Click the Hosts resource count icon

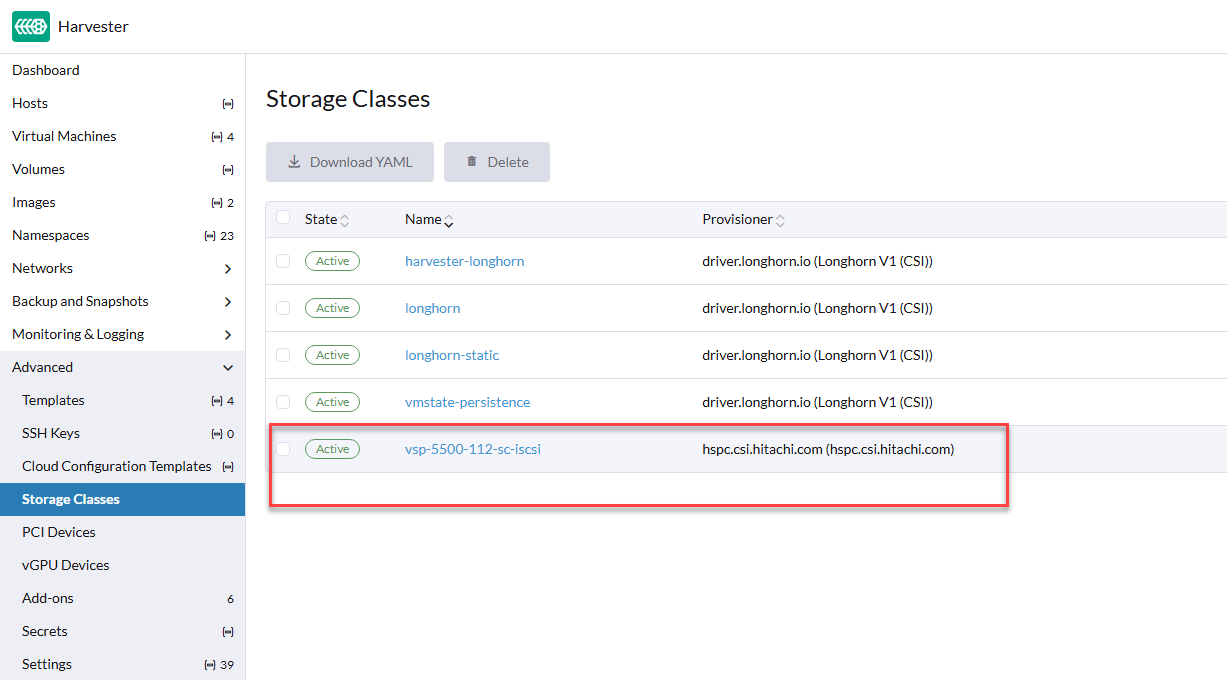click(228, 104)
